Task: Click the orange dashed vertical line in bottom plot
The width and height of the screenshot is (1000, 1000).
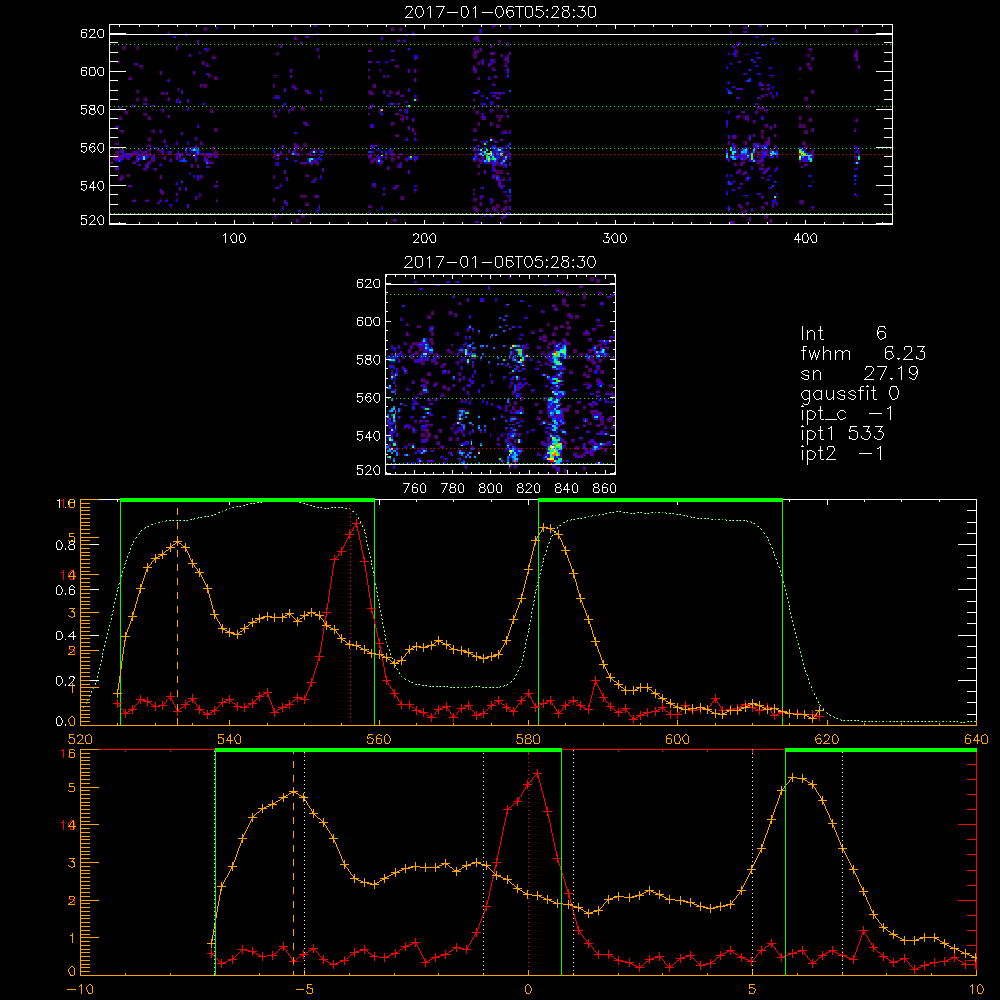Action: pos(293,861)
